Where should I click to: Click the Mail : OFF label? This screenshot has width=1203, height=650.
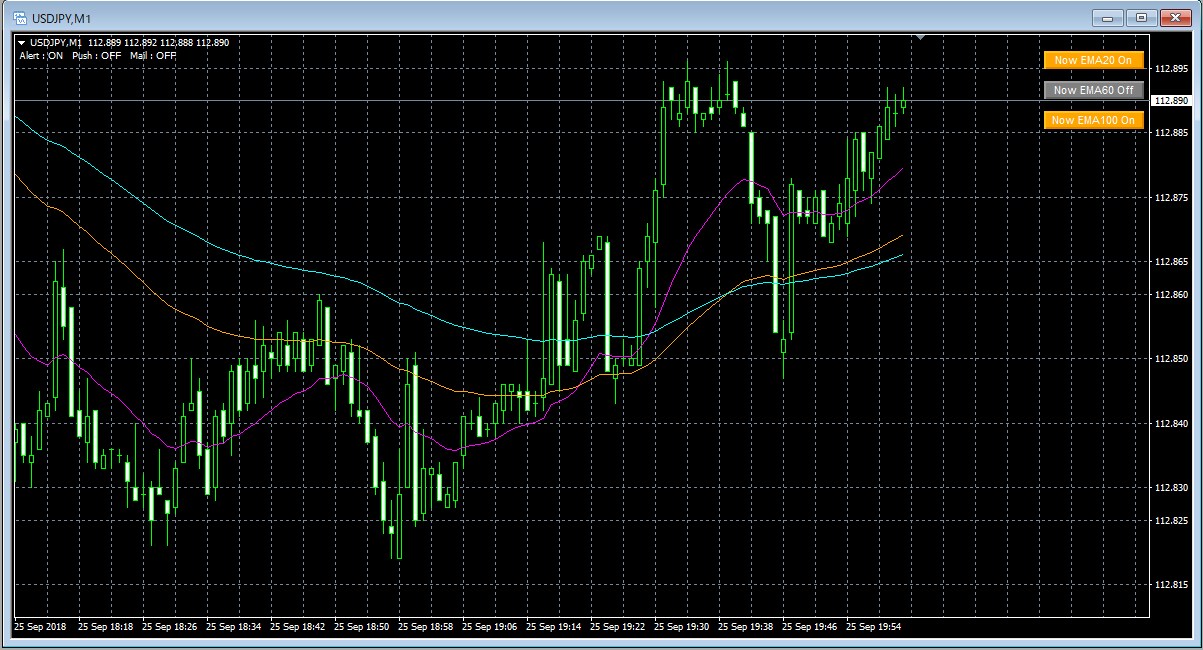coord(153,56)
